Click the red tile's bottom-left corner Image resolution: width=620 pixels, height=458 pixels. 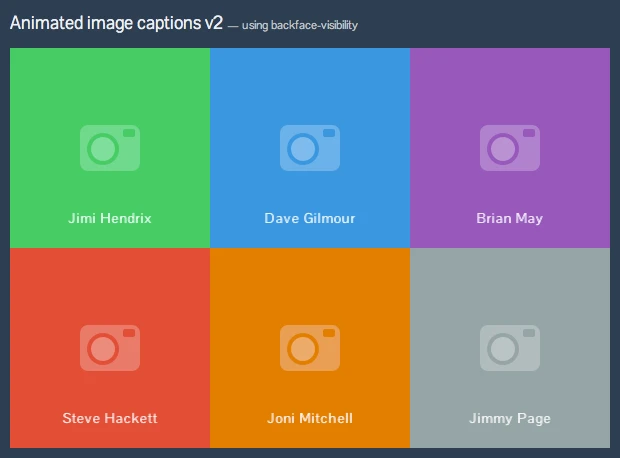pos(16,441)
